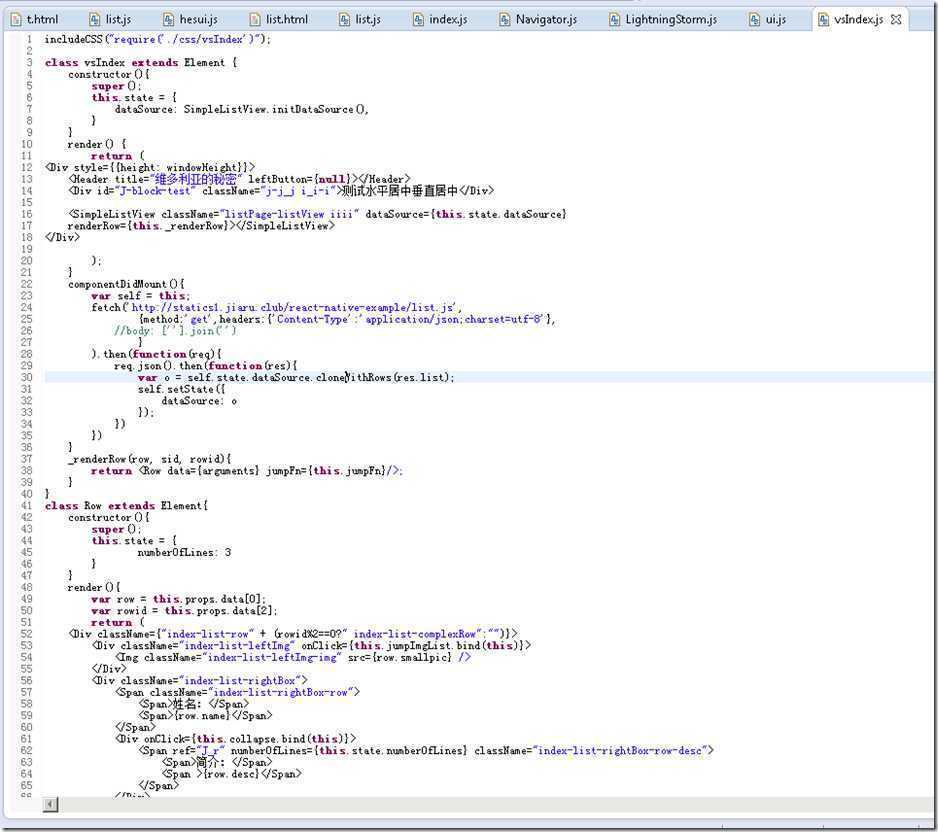Screen dimensions: 938x832
Task: Click 'self.setState({' on line 31
Action: (x=181, y=389)
